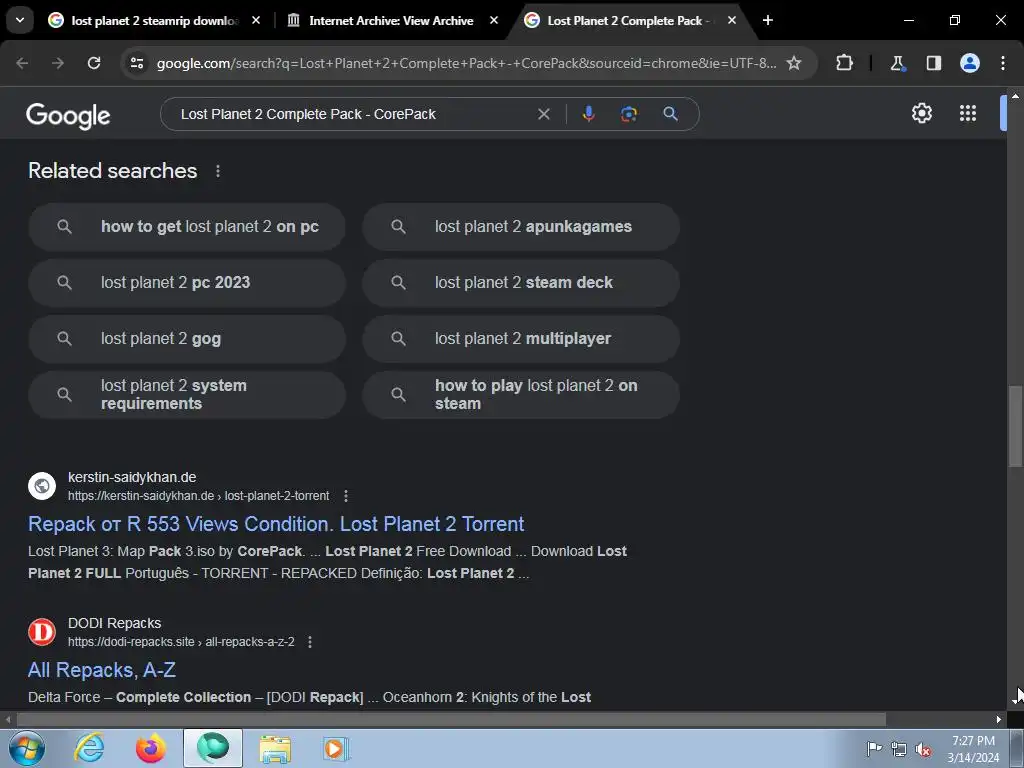Search how to get lost planet 2 on pc
Viewport: 1024px width, 768px height.
187,227
